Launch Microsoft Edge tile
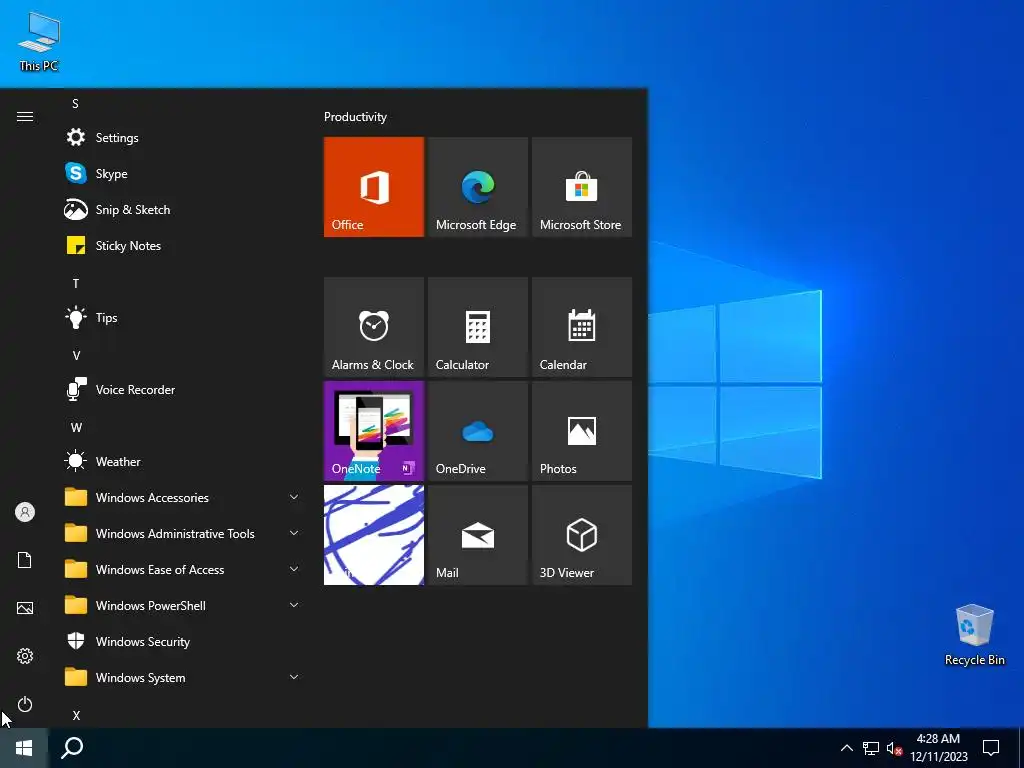This screenshot has width=1024, height=768. click(x=477, y=187)
